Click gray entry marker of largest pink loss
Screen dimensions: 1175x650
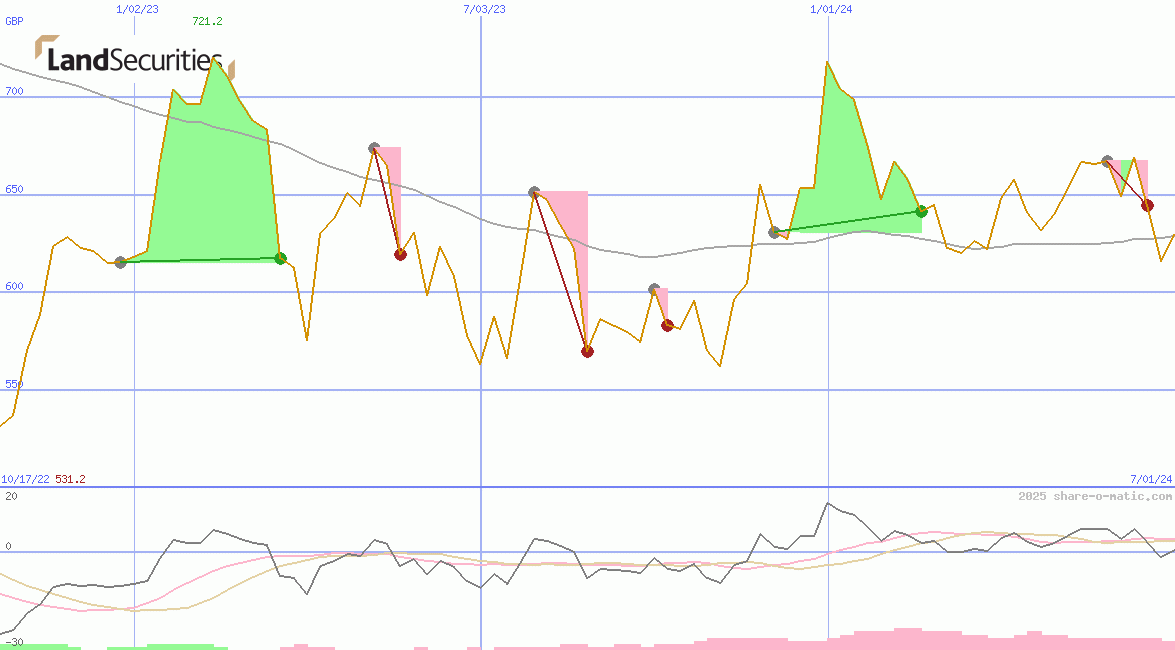click(534, 191)
